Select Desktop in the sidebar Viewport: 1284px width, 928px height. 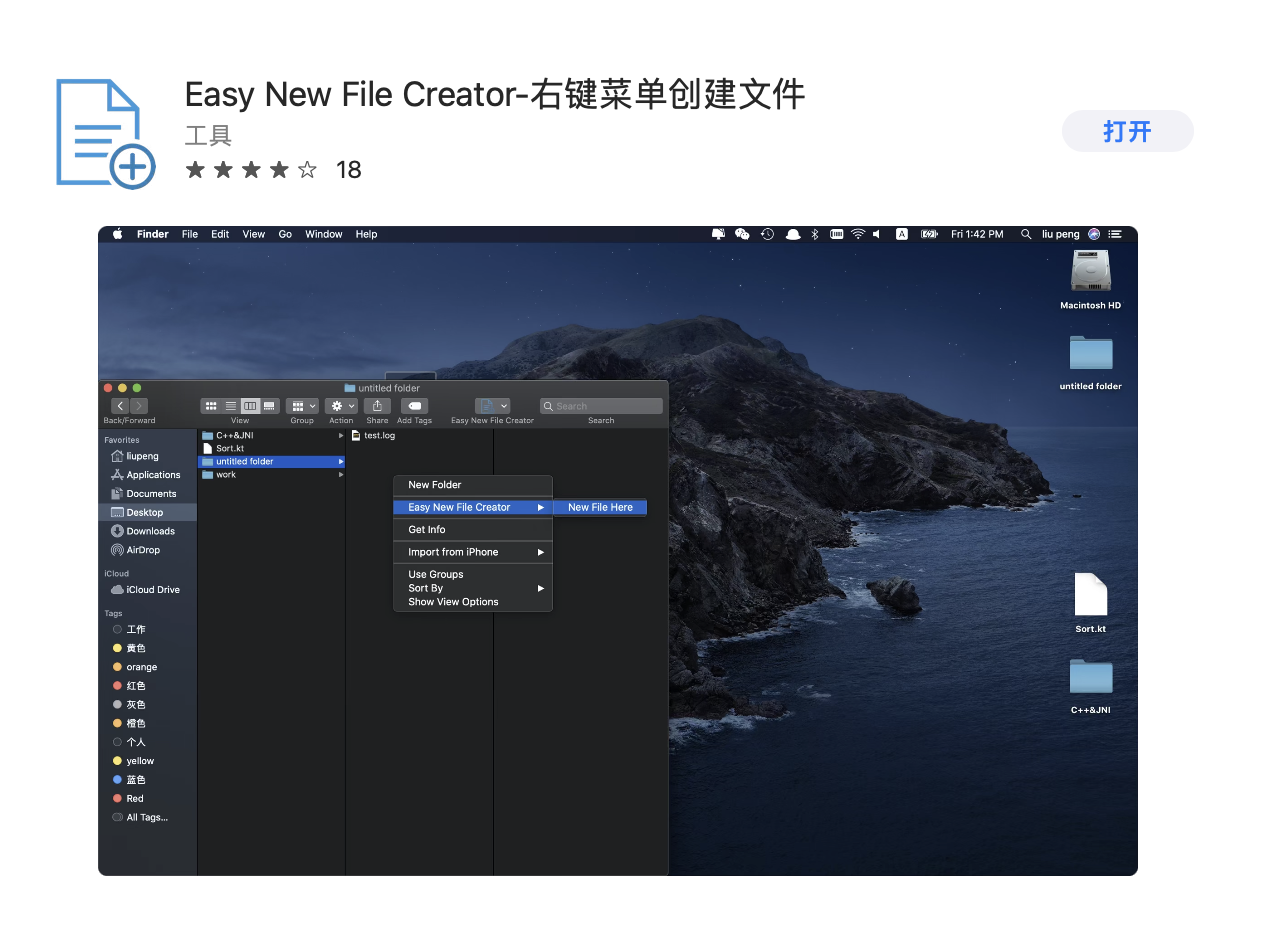point(148,512)
